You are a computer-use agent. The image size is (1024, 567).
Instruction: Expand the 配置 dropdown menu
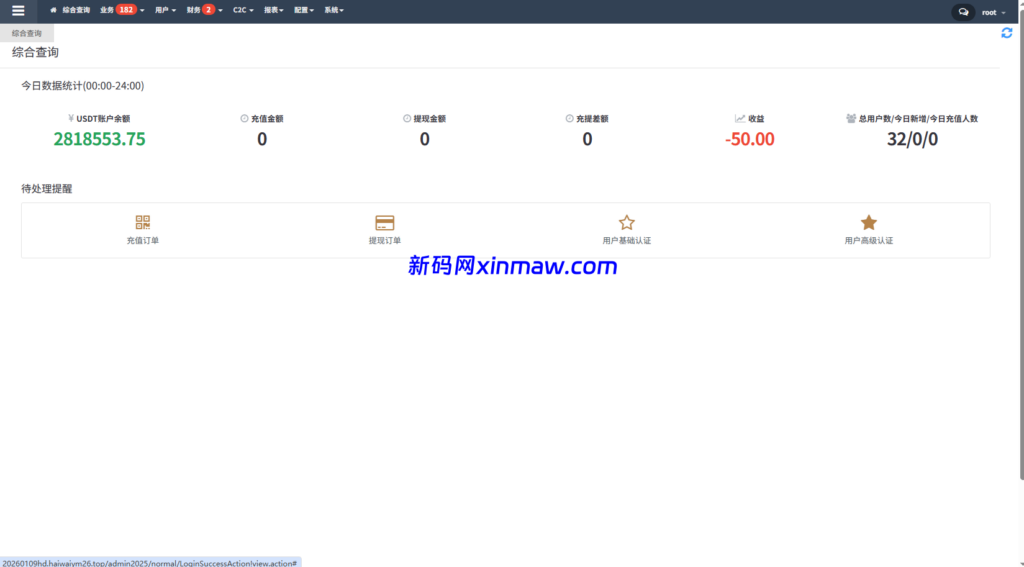[304, 10]
